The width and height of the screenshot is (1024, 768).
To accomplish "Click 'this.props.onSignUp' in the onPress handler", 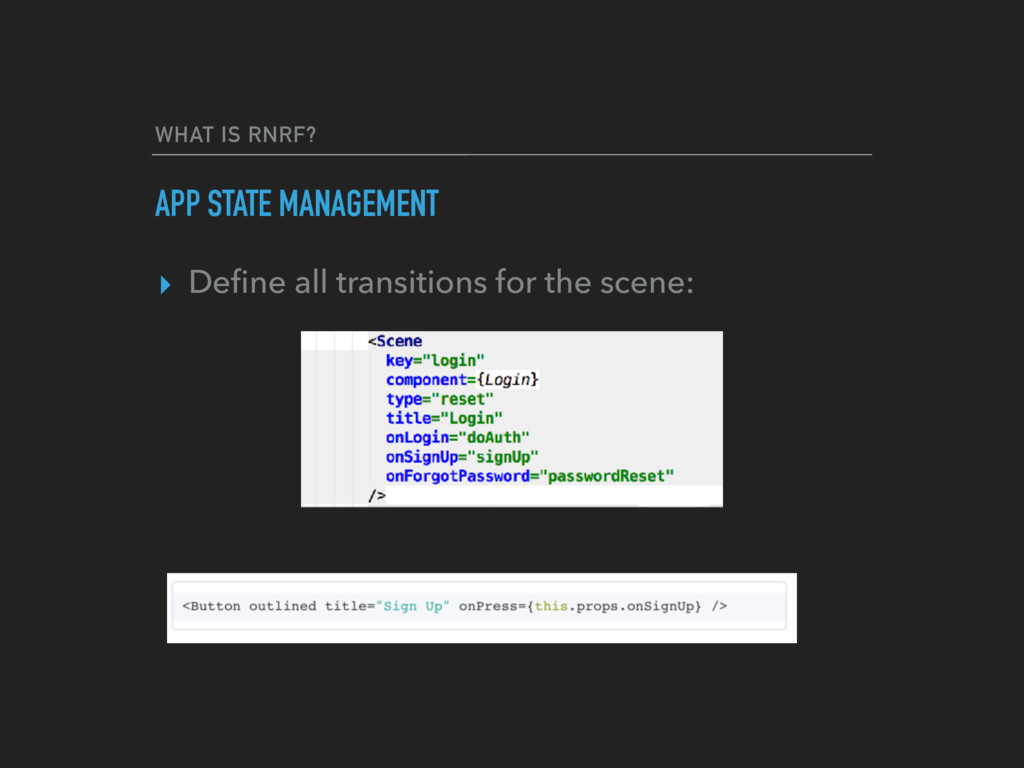I will [x=614, y=606].
